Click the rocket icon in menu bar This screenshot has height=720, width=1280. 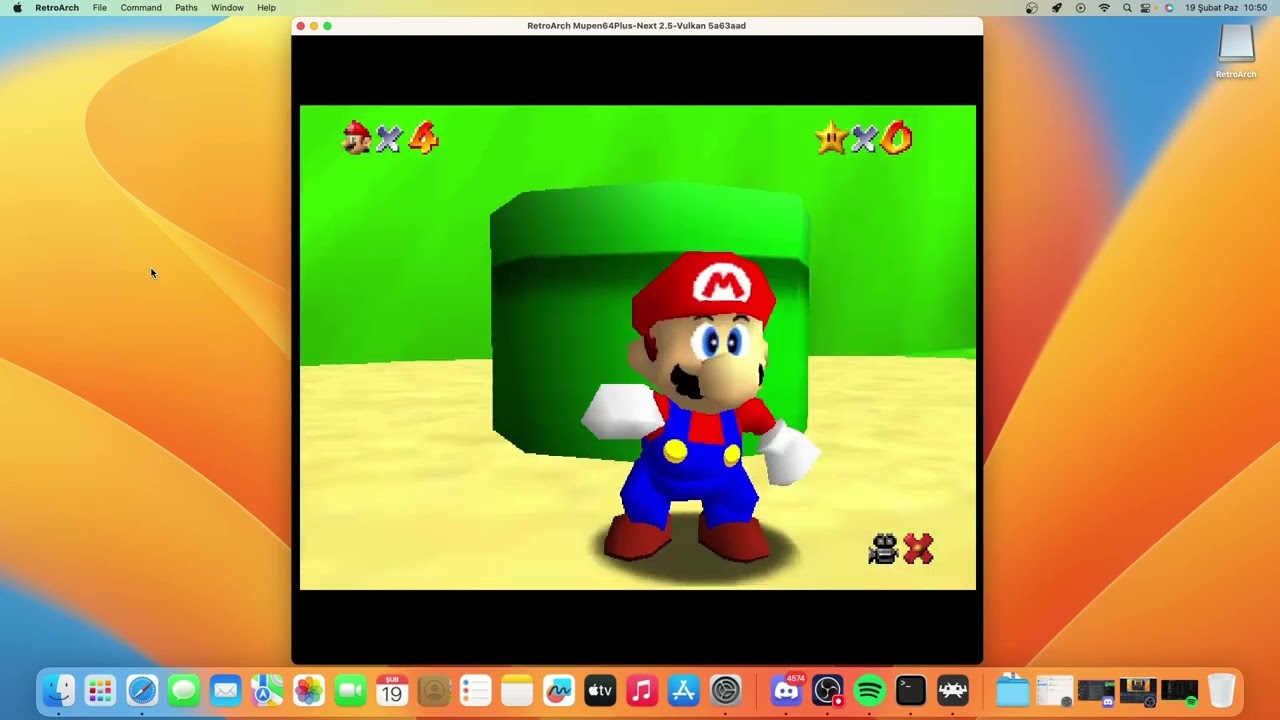1056,8
